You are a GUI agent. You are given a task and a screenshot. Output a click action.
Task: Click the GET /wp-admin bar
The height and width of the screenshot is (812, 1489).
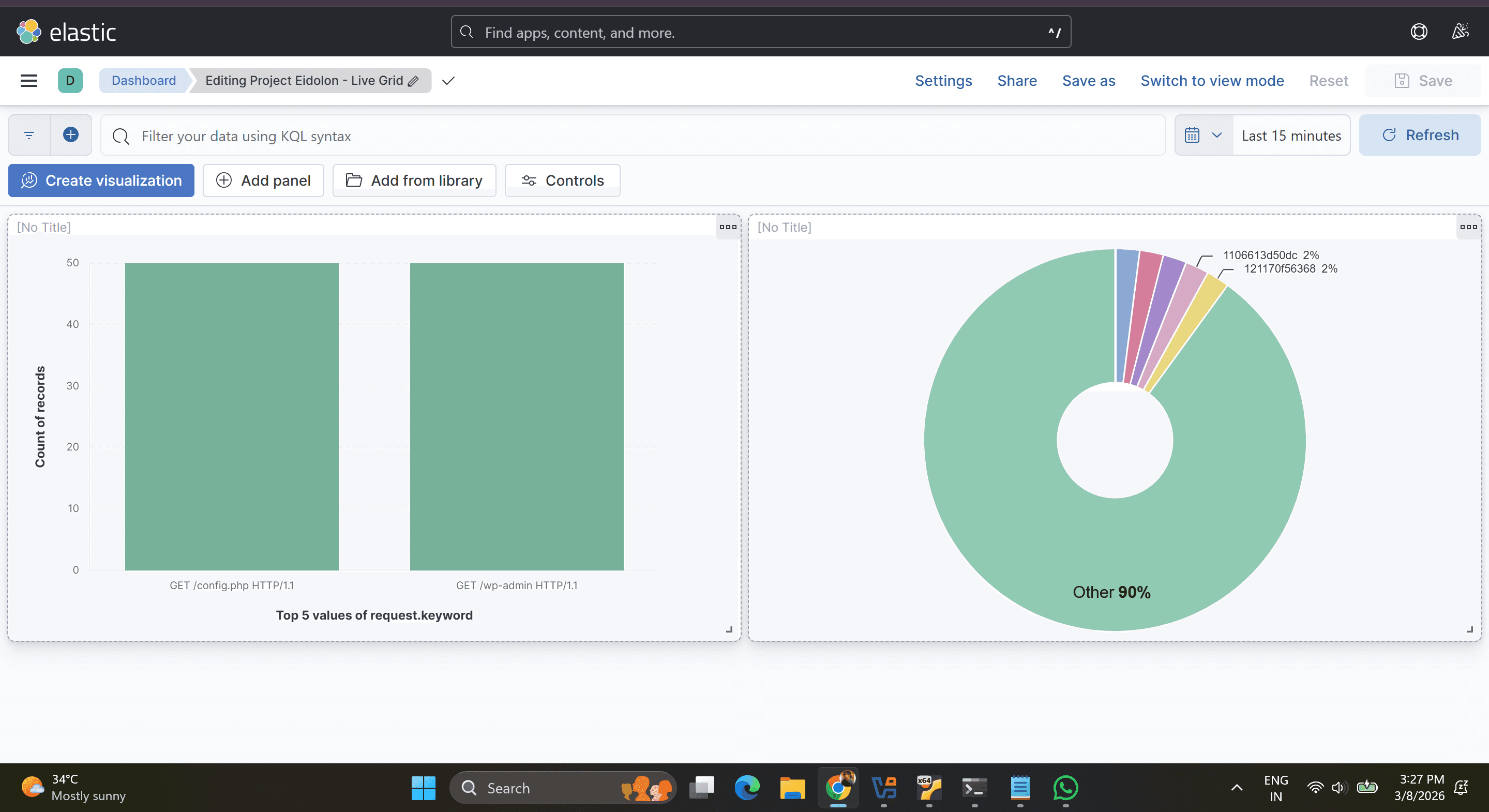pyautogui.click(x=517, y=417)
